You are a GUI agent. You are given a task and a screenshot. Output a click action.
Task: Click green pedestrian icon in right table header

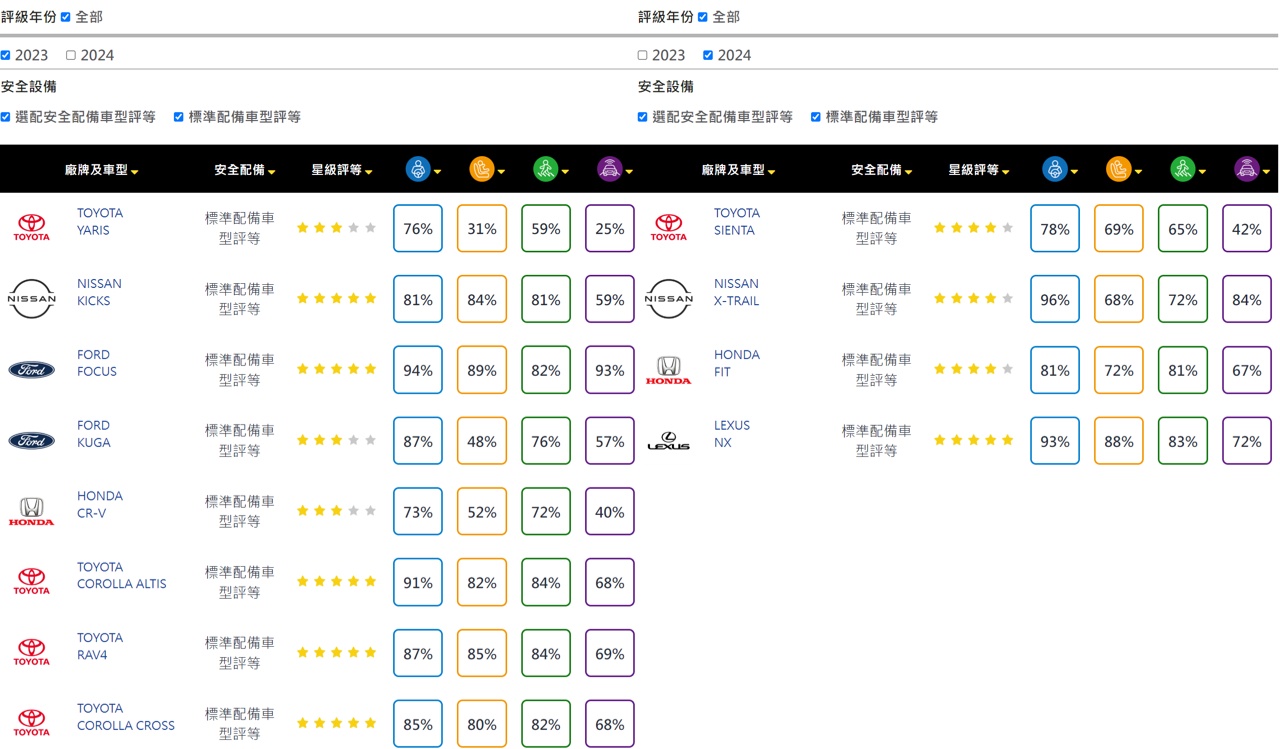[1183, 170]
